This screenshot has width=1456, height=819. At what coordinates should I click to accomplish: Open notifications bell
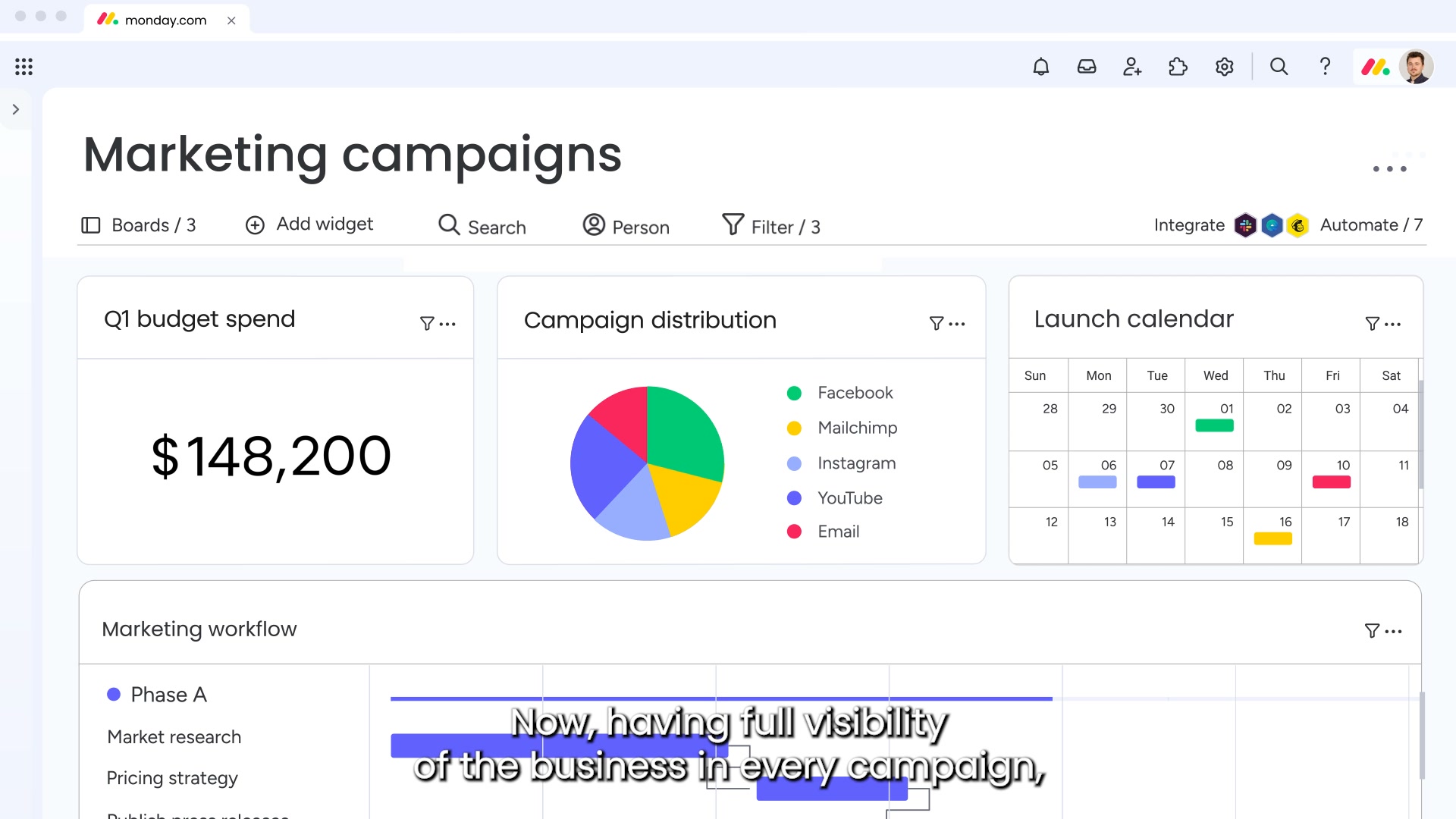click(x=1041, y=67)
